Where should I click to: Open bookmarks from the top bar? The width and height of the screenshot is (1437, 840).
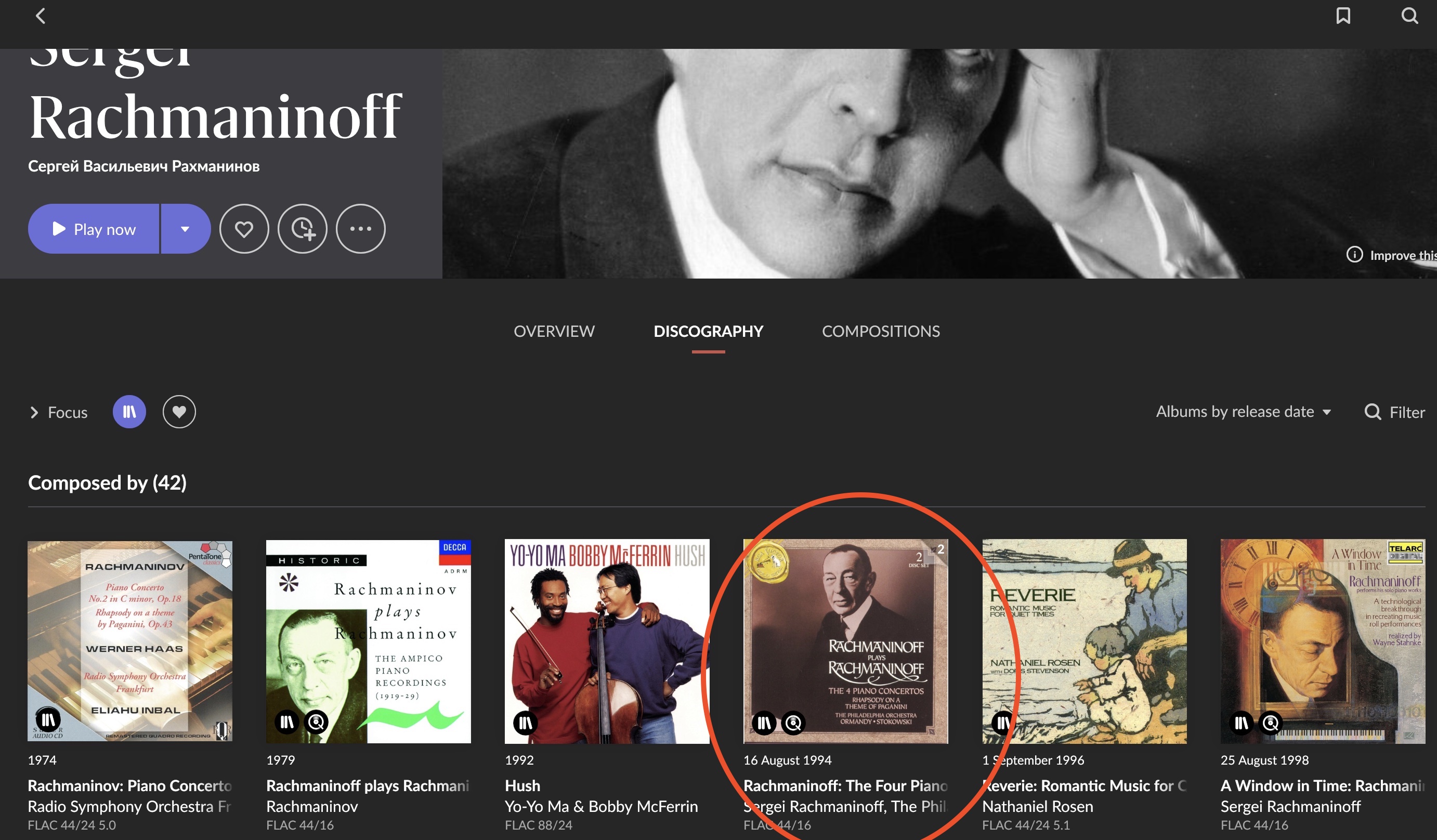pyautogui.click(x=1343, y=16)
